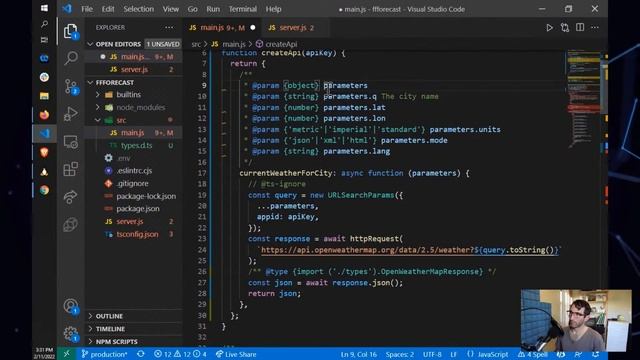Expand the builtins folder

(x=134, y=94)
